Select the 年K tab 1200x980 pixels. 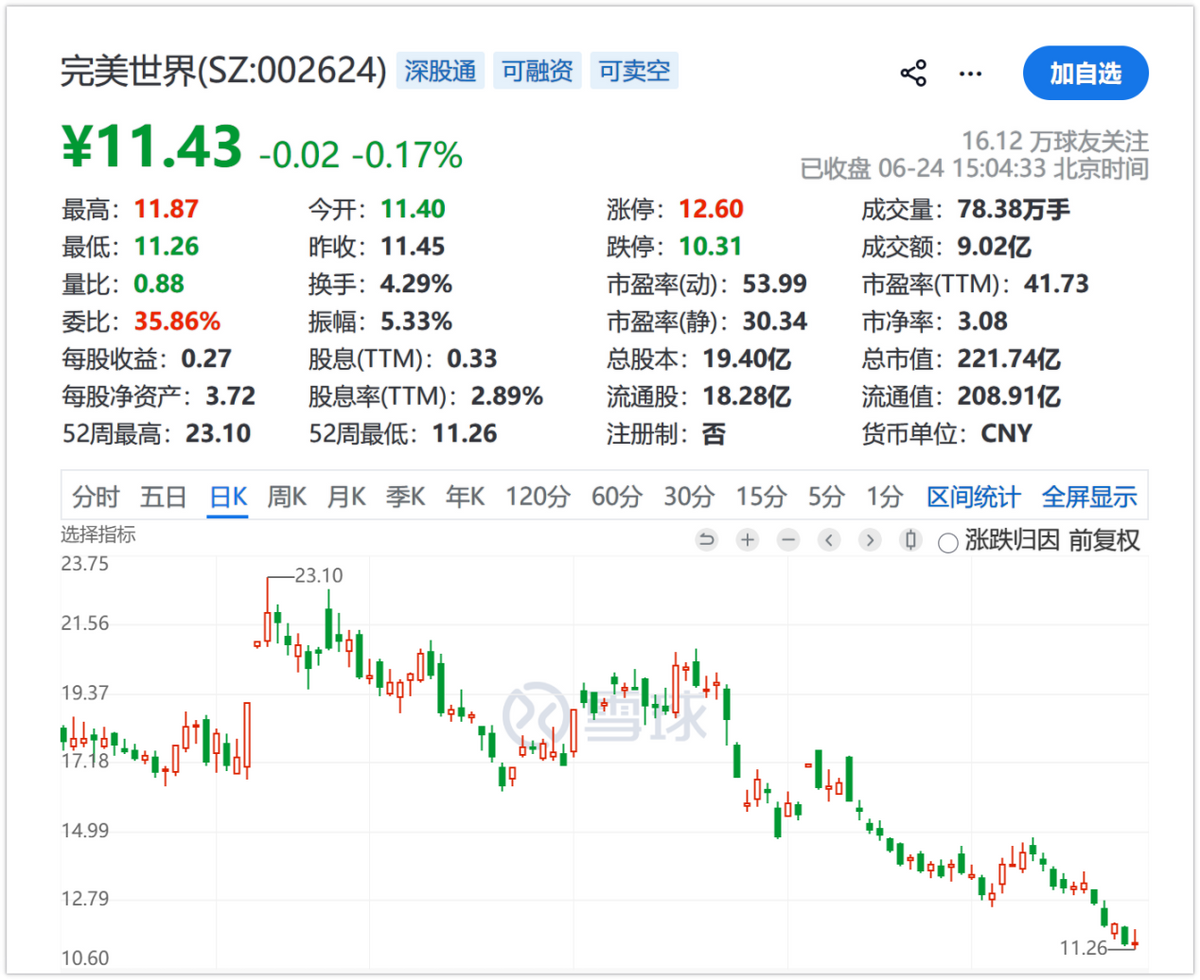tap(465, 496)
